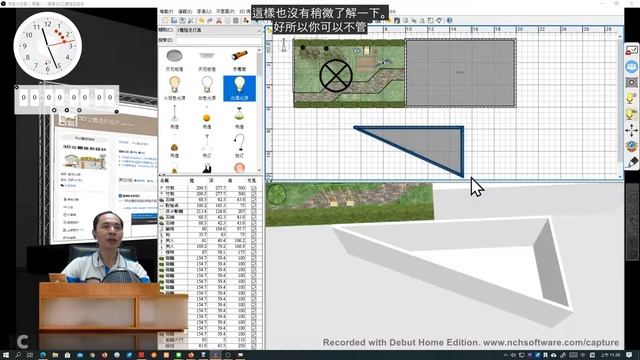The height and width of the screenshot is (360, 640).
Task: Open the 家具(U) menu
Action: [x=204, y=11]
